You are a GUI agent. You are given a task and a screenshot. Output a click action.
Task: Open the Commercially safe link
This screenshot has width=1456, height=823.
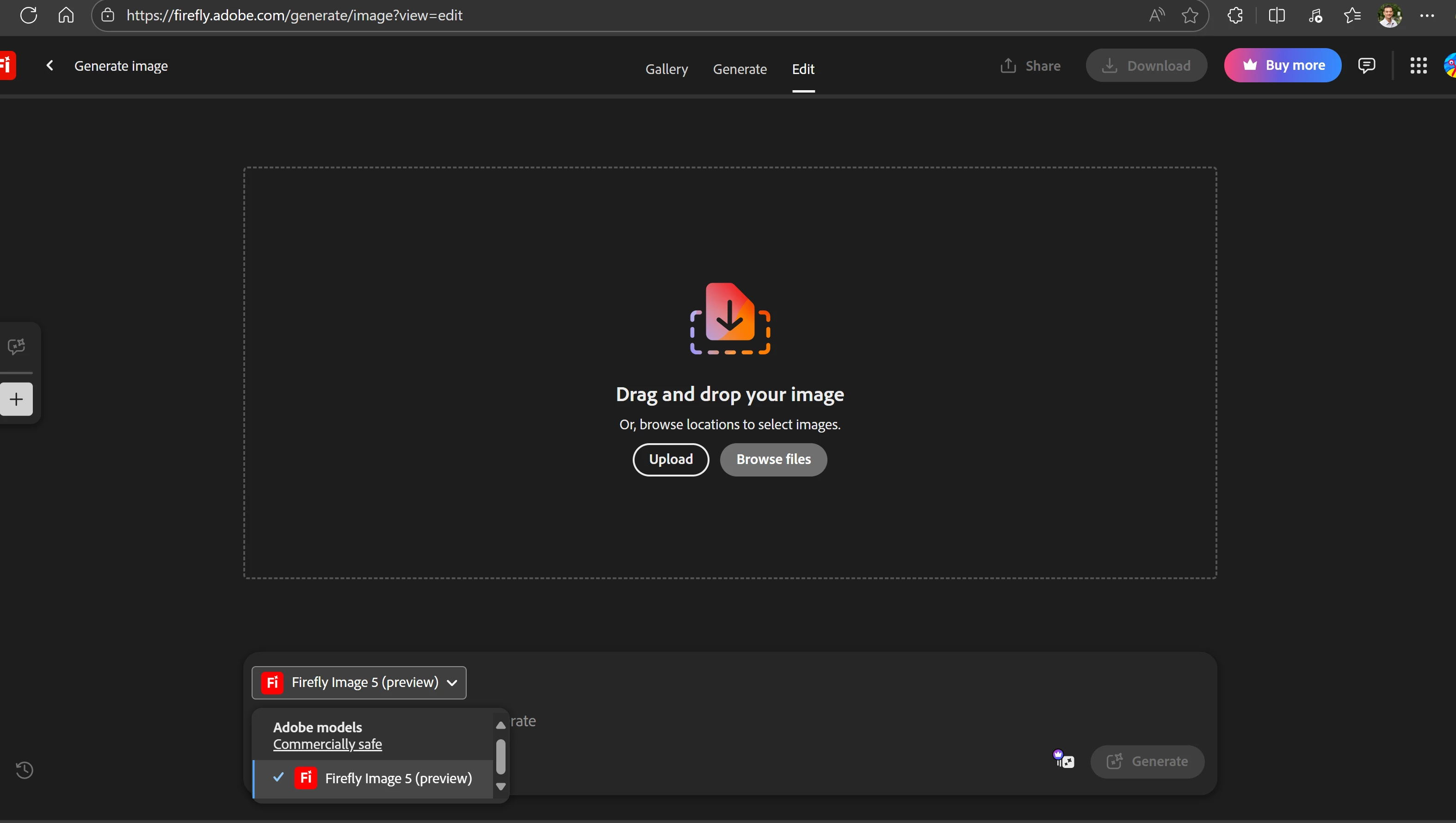pos(327,744)
